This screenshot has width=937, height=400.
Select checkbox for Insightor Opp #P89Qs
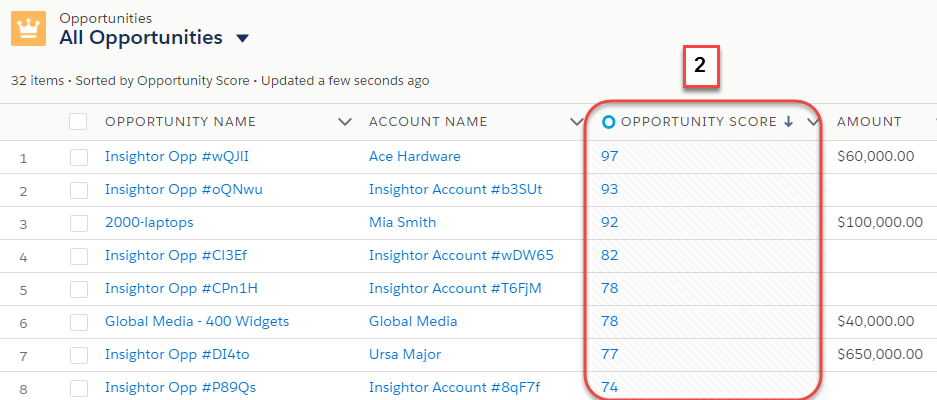pos(78,388)
